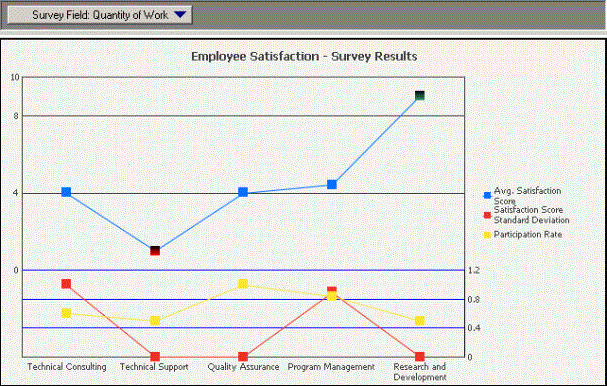The height and width of the screenshot is (386, 607).
Task: Click the Technical Consulting axis label
Action: pos(67,367)
